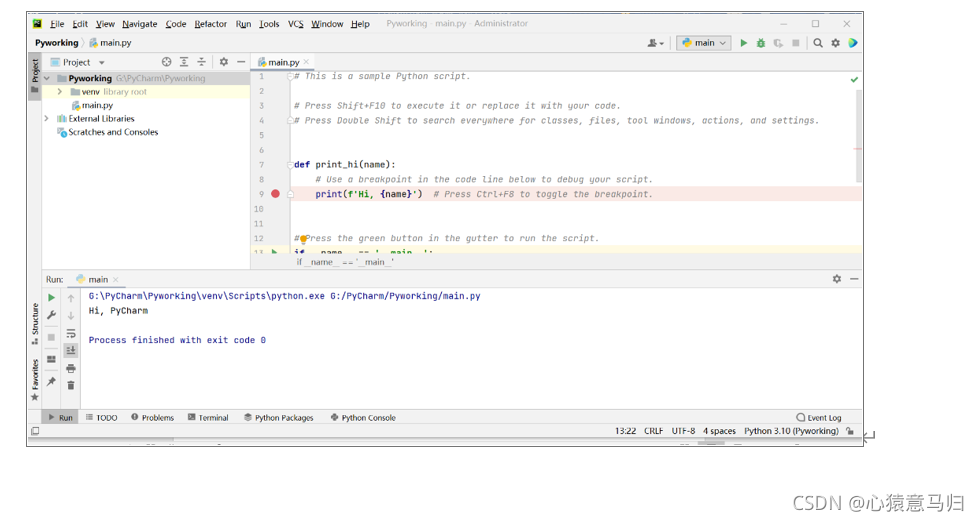Open user account icon in toolbar
979x521 pixels.
point(655,43)
